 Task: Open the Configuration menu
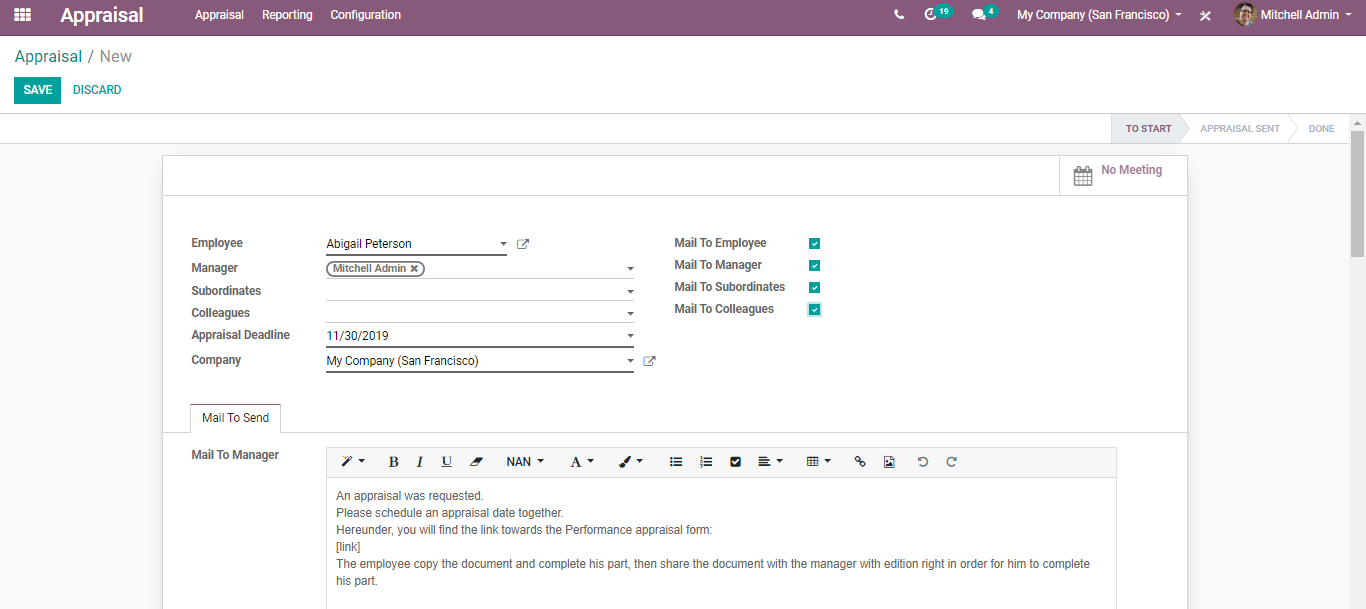tap(366, 15)
